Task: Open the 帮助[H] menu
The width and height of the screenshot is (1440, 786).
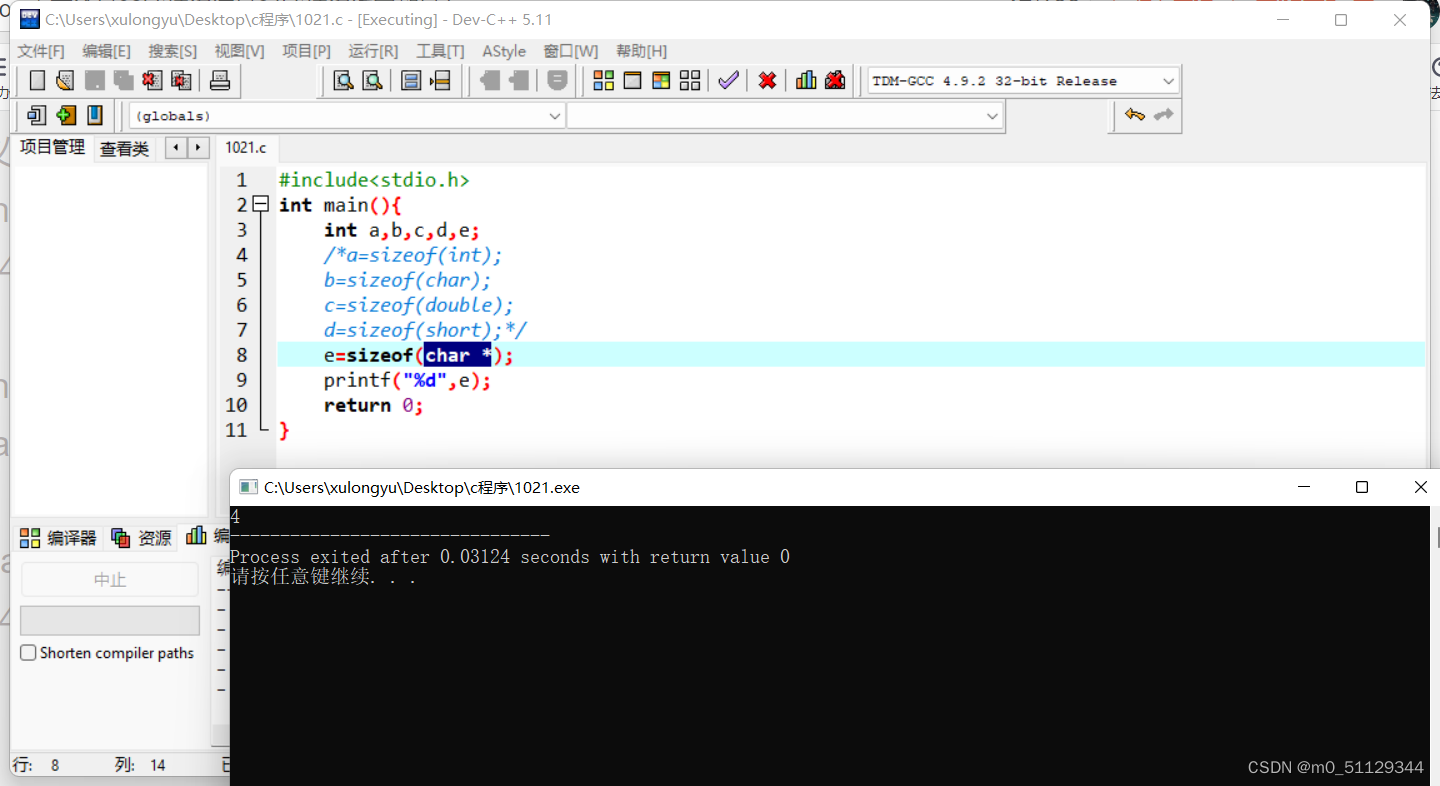Action: coord(642,51)
